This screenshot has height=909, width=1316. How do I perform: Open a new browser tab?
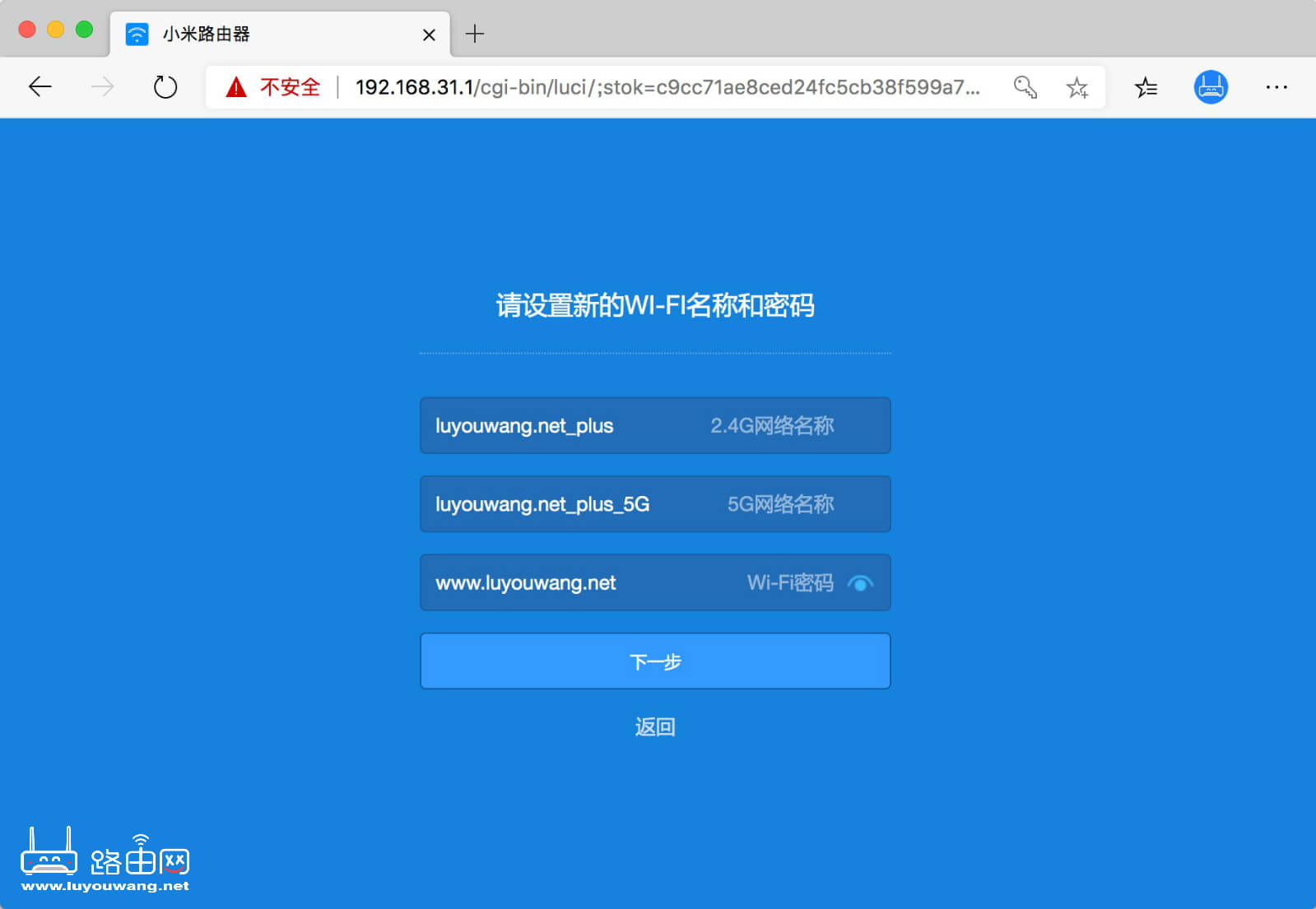pos(475,35)
